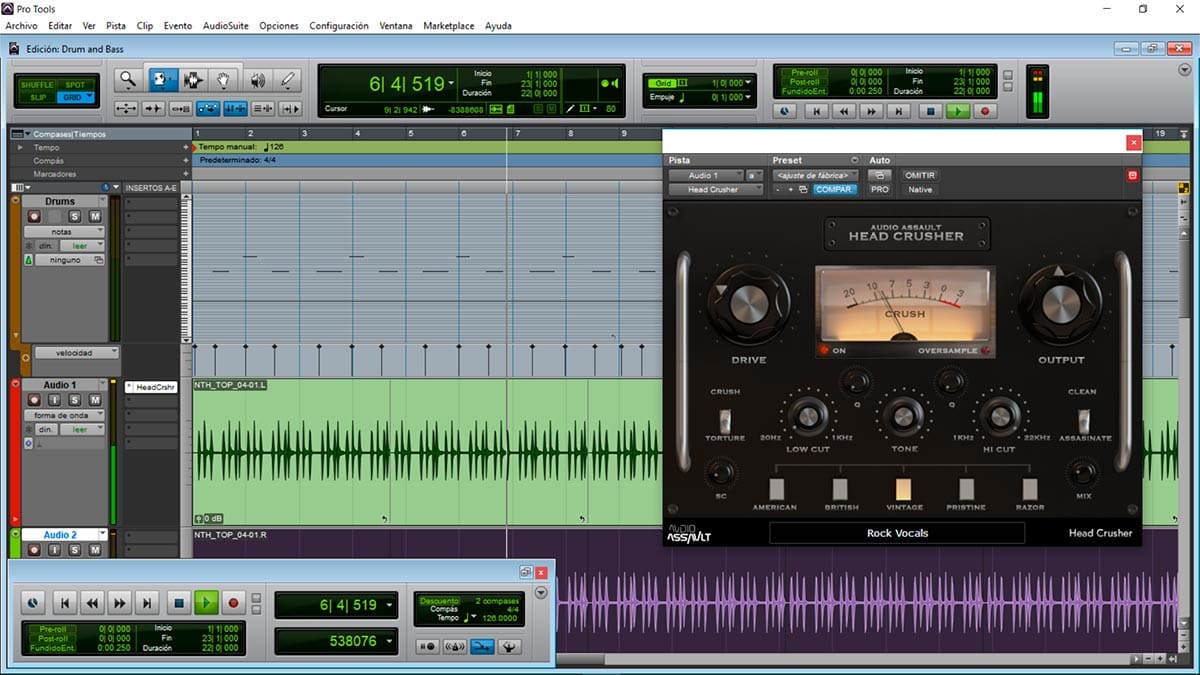Click the online button in floating Transport
The height and width of the screenshot is (675, 1200).
(33, 603)
